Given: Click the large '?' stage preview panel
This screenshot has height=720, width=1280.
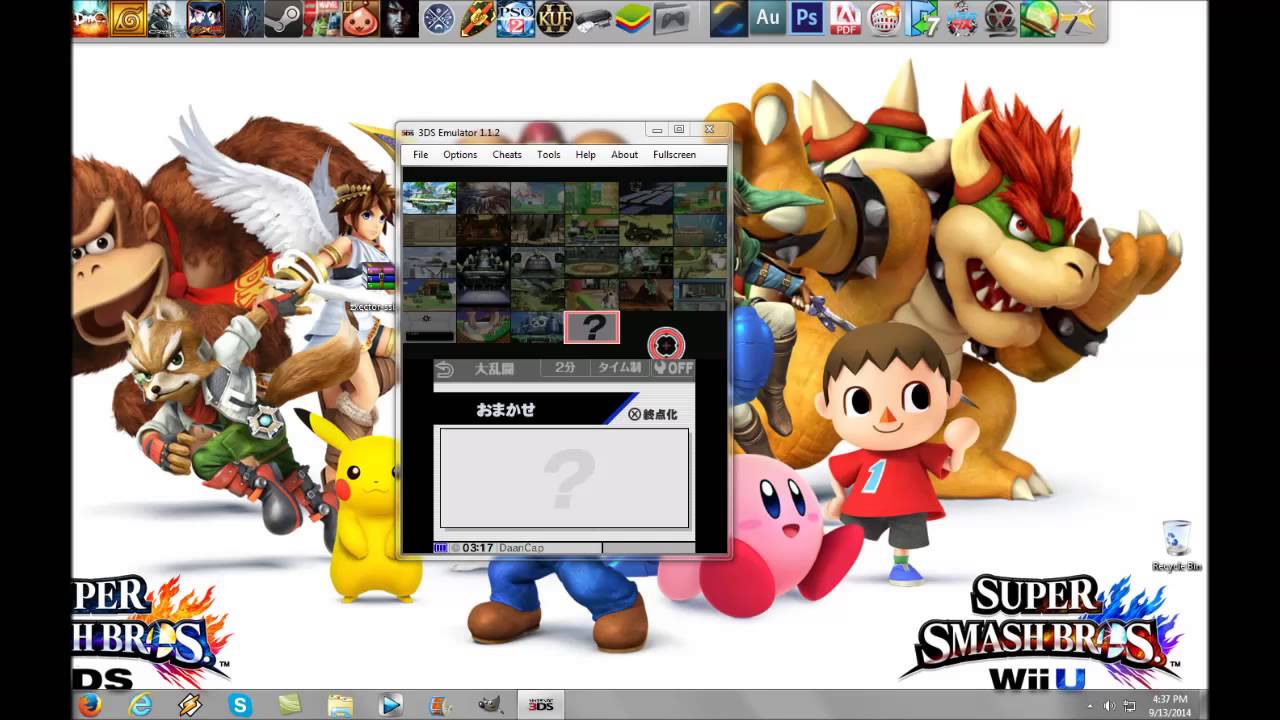Looking at the screenshot, I should tap(564, 478).
